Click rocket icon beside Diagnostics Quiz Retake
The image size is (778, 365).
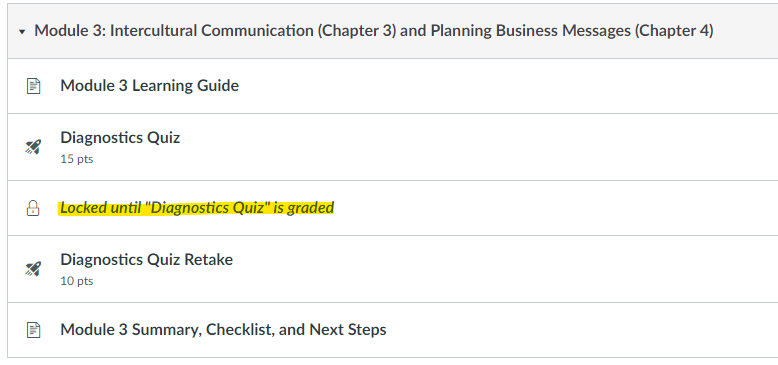tap(33, 269)
